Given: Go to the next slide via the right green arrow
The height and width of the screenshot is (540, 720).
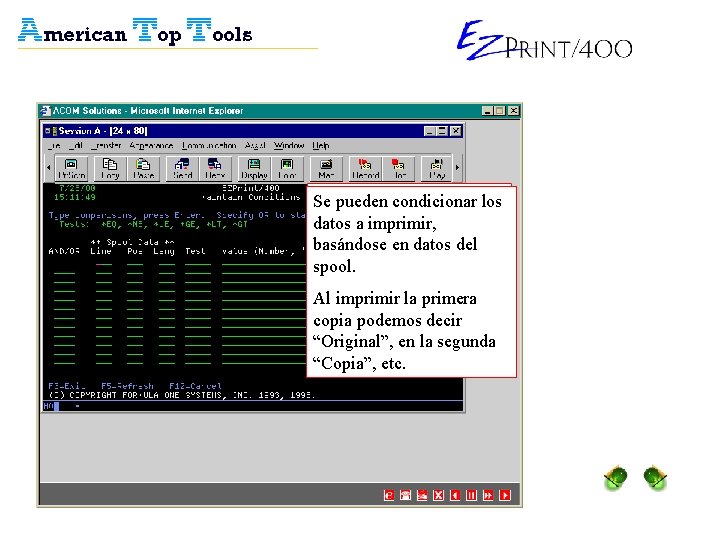Looking at the screenshot, I should (655, 478).
